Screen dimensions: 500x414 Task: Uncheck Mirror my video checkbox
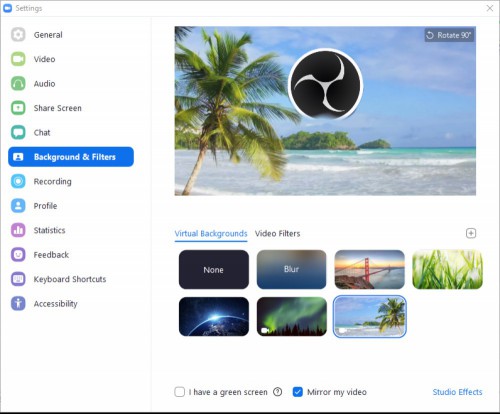[297, 392]
